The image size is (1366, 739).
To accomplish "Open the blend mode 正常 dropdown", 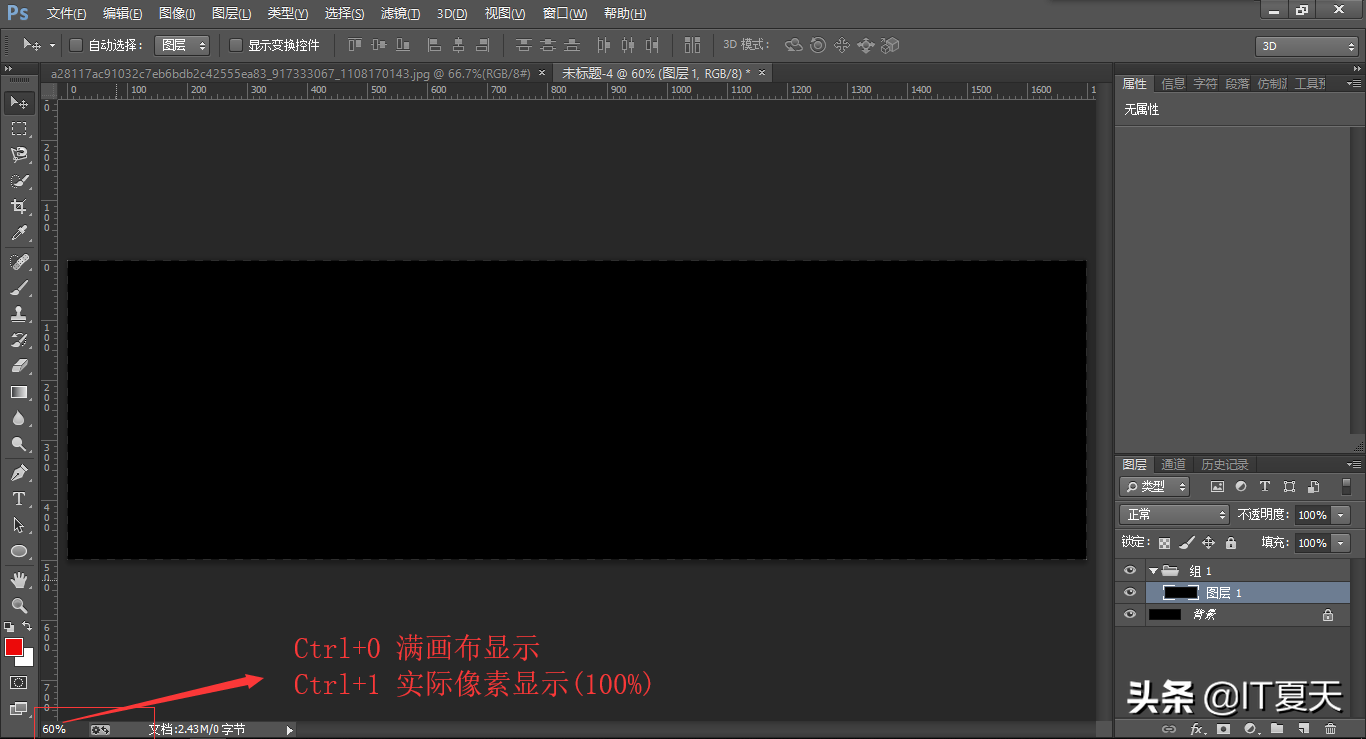I will pyautogui.click(x=1174, y=514).
